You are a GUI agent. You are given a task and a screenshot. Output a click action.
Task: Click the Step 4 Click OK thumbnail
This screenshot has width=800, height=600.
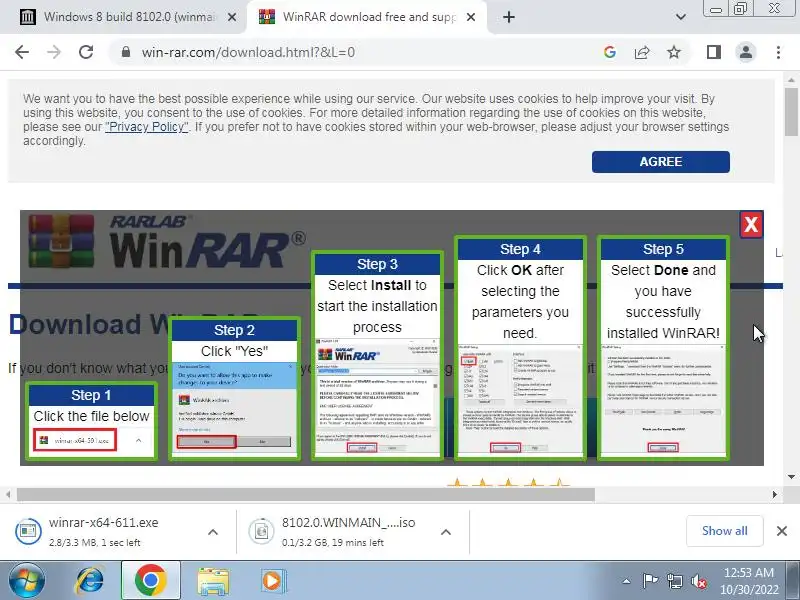point(520,348)
